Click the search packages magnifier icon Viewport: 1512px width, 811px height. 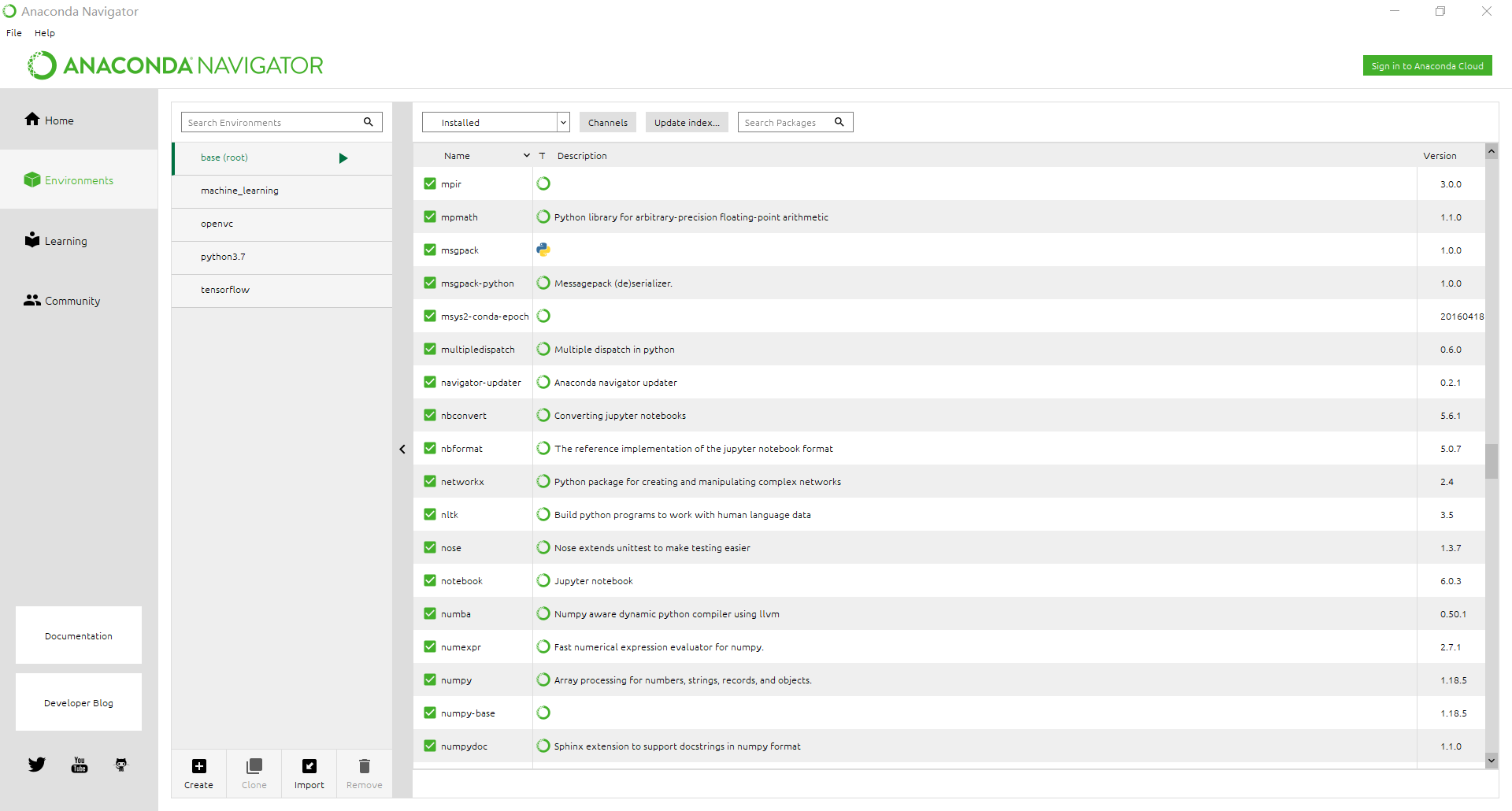[x=839, y=122]
